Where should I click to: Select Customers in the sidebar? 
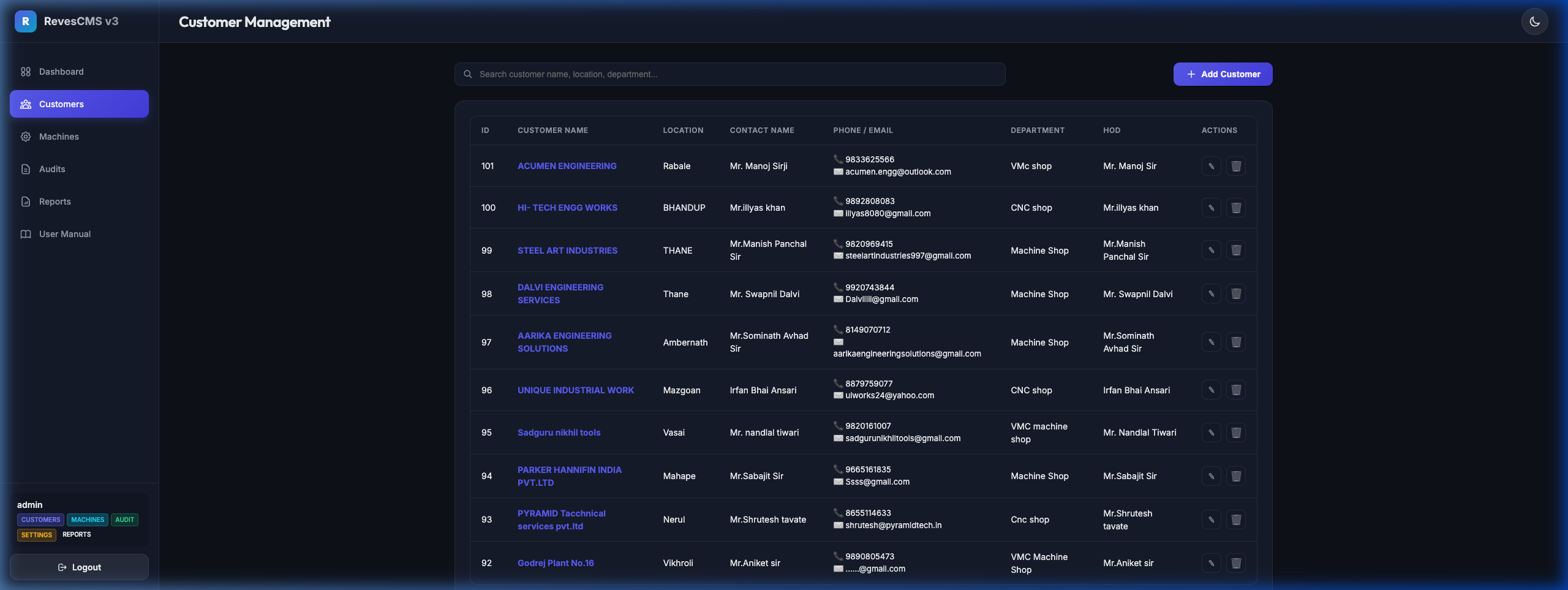(x=79, y=104)
